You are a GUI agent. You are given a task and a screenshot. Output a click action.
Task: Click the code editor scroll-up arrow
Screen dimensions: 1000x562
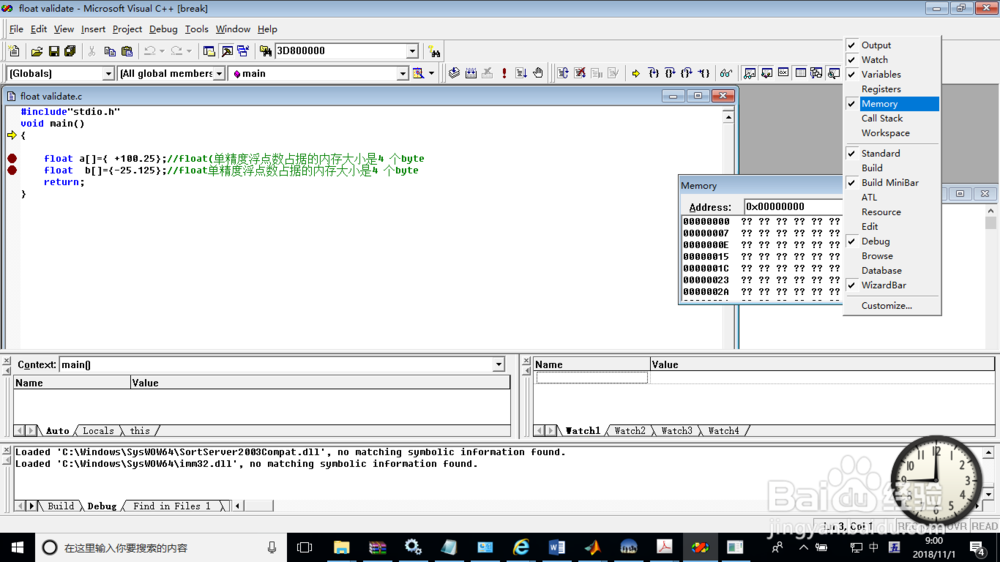pyautogui.click(x=728, y=117)
